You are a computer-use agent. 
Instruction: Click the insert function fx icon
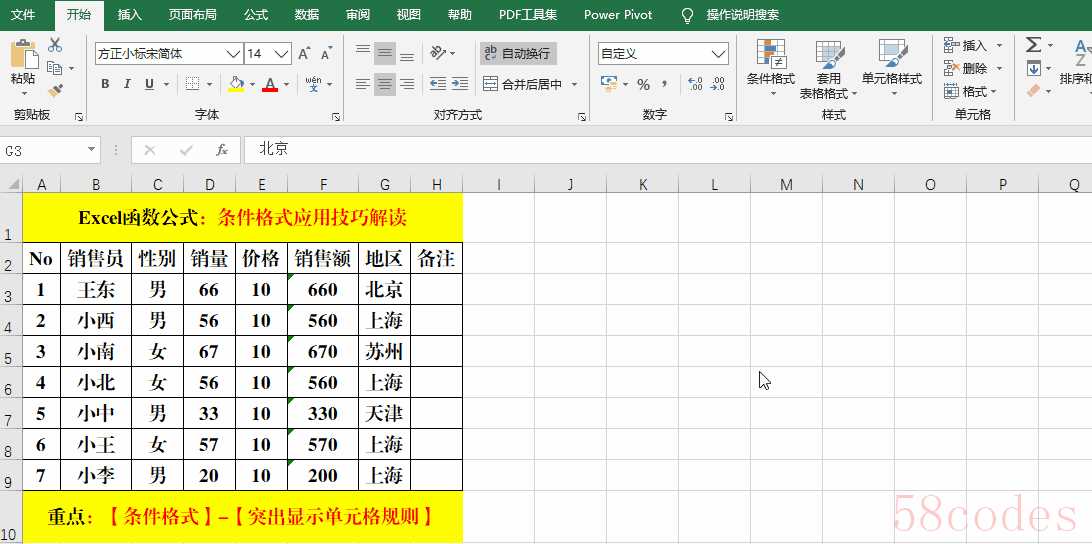click(222, 150)
